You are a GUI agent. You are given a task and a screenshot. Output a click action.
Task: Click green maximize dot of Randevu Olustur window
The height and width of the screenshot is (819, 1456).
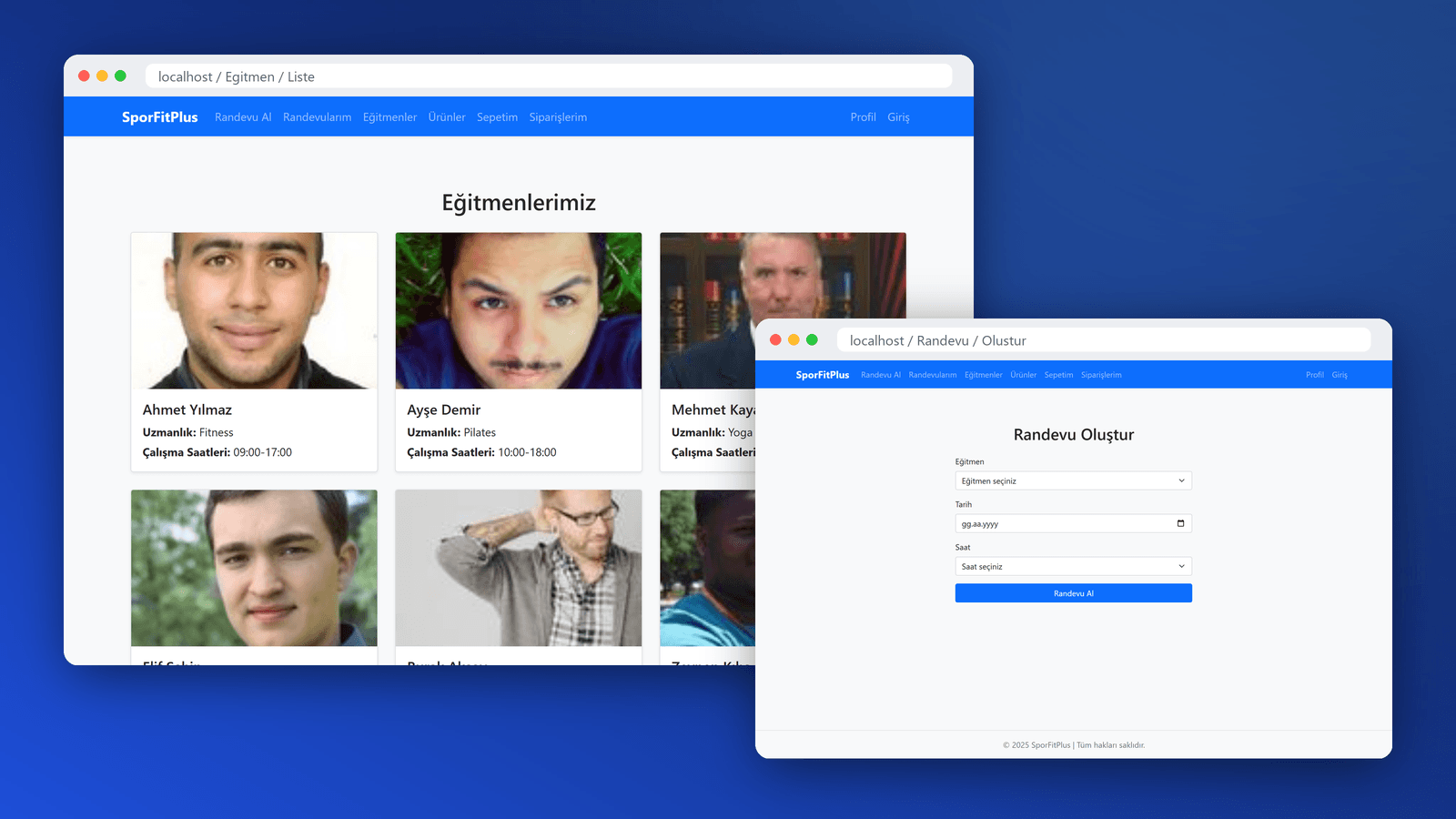(812, 339)
